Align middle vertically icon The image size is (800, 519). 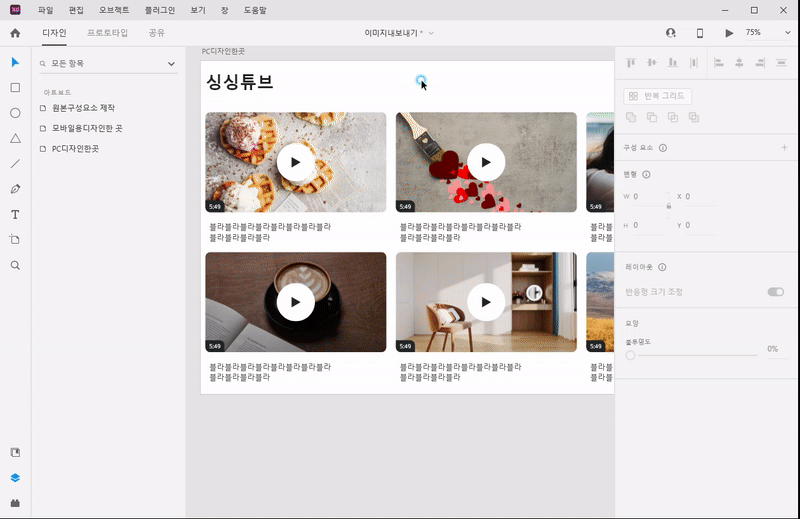(652, 63)
